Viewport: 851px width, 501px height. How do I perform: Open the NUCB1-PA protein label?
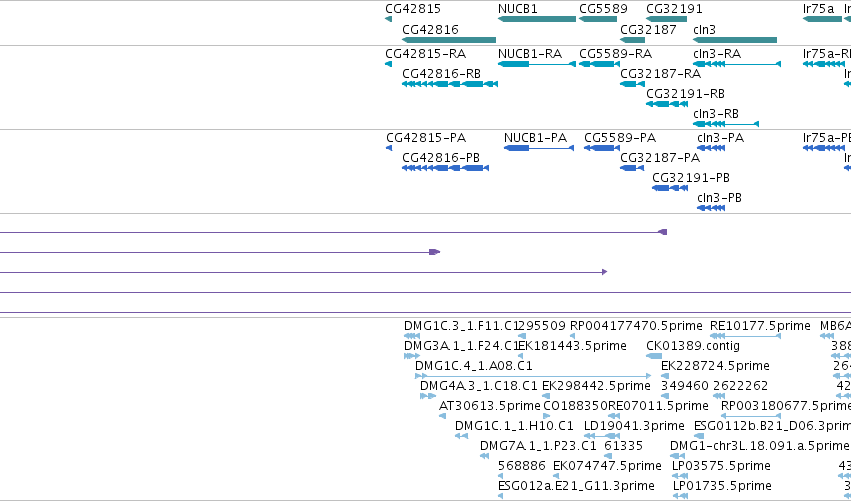pos(535,138)
